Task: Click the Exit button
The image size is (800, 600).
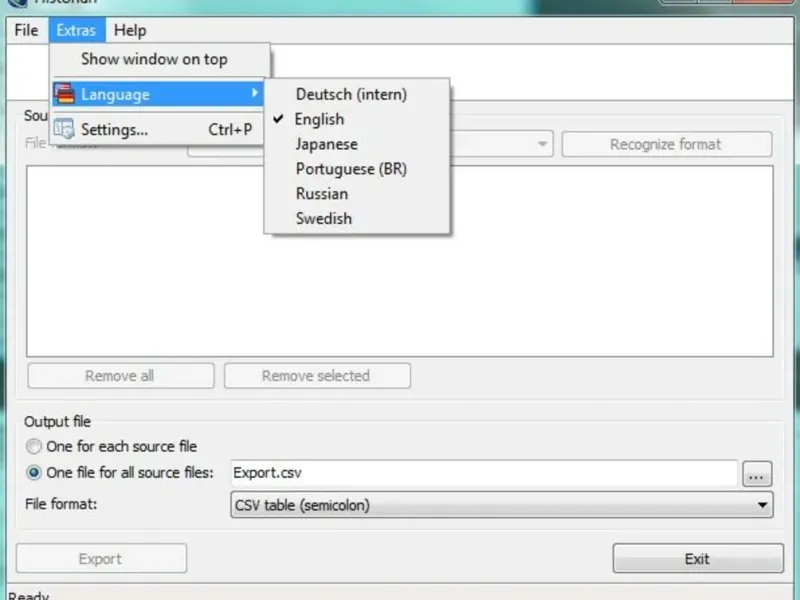Action: point(698,559)
